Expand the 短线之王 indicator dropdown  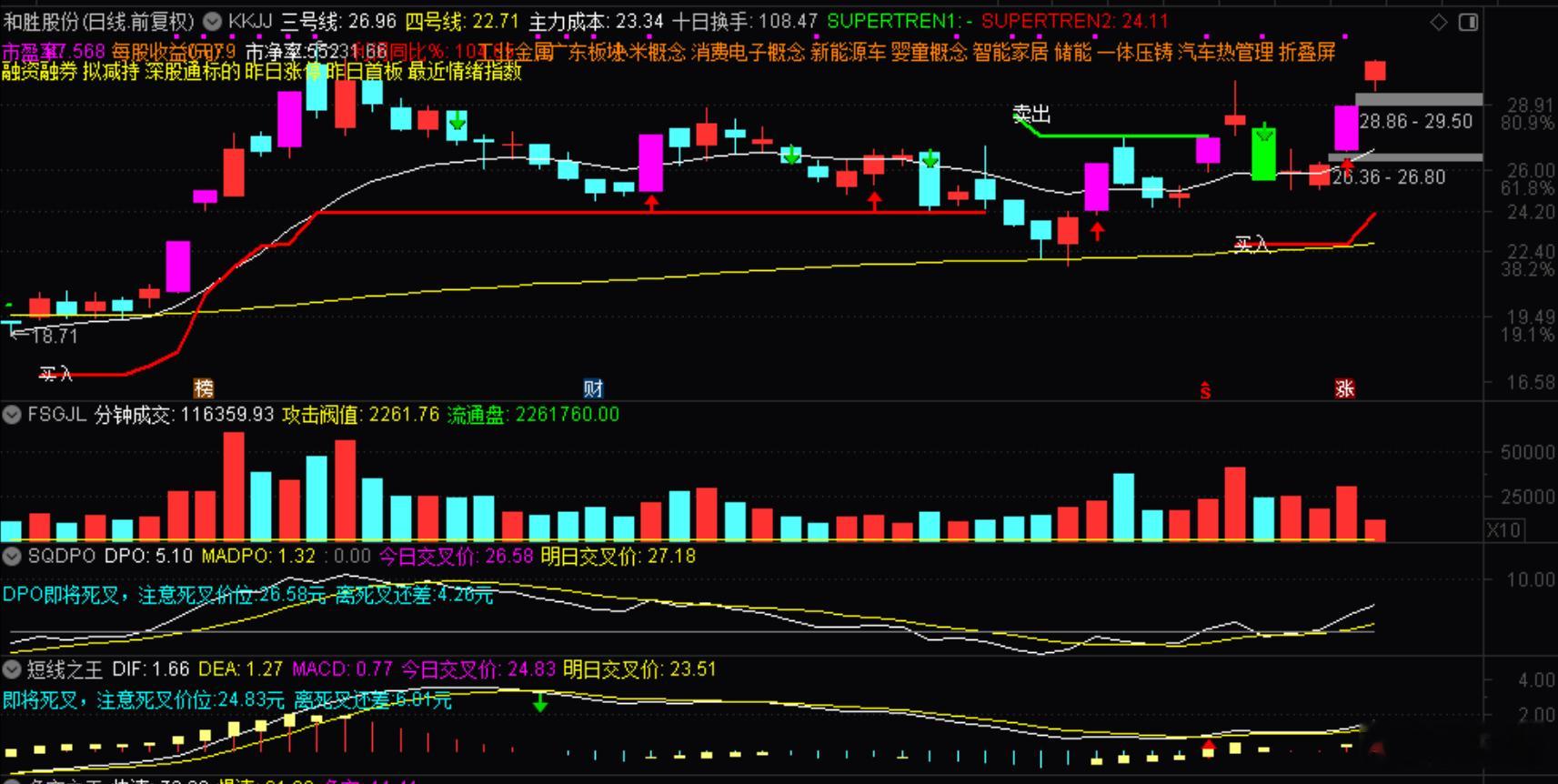11,669
